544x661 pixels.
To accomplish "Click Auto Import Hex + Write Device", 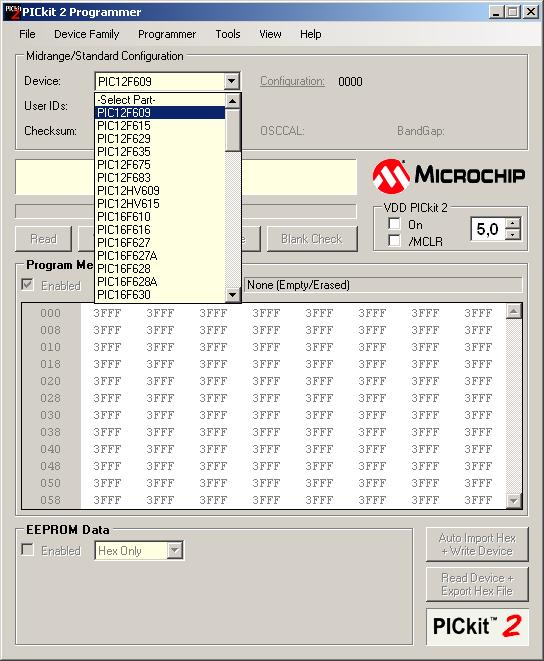I will 477,544.
